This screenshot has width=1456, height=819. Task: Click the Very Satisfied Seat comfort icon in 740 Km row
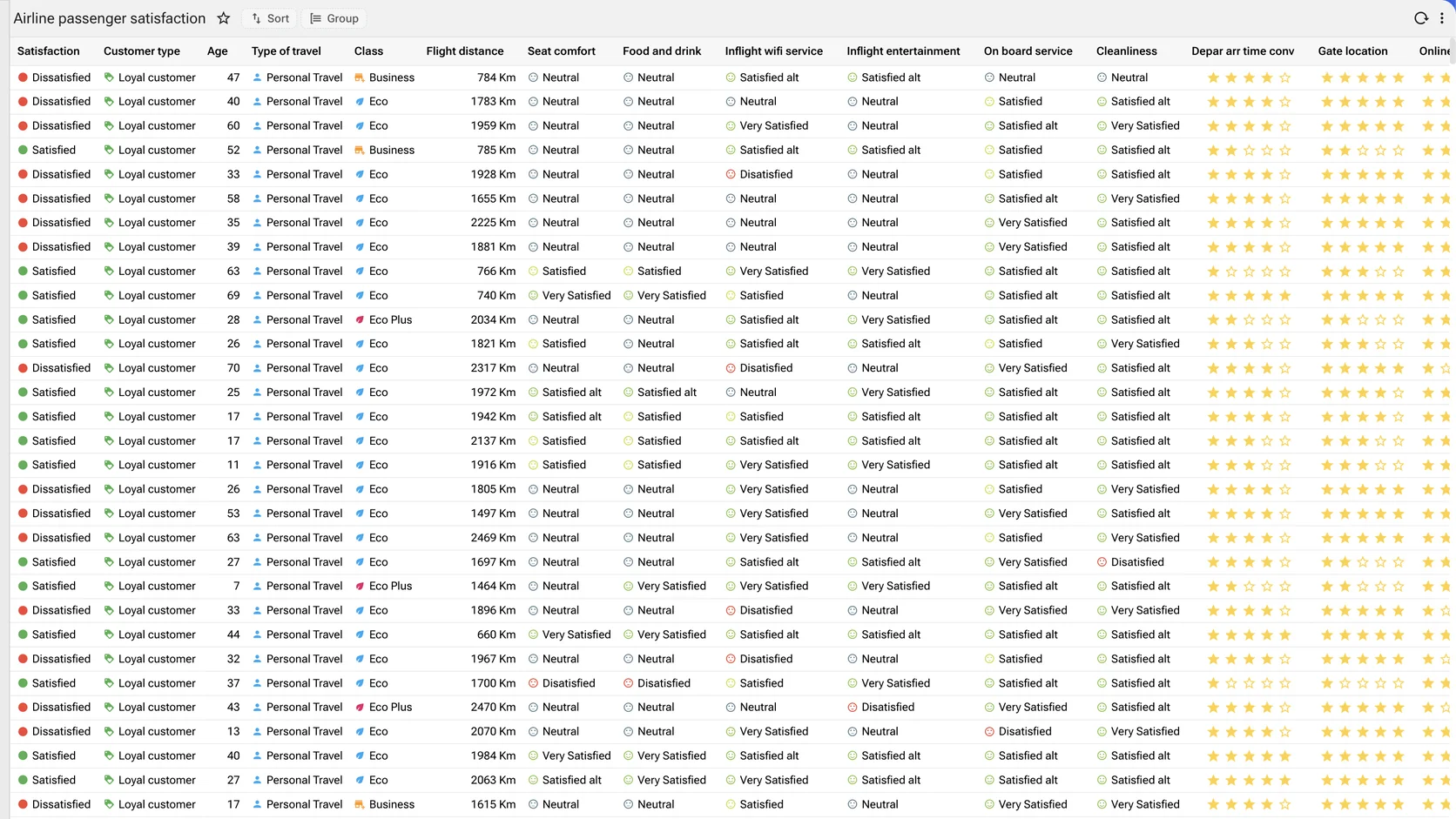(x=533, y=296)
